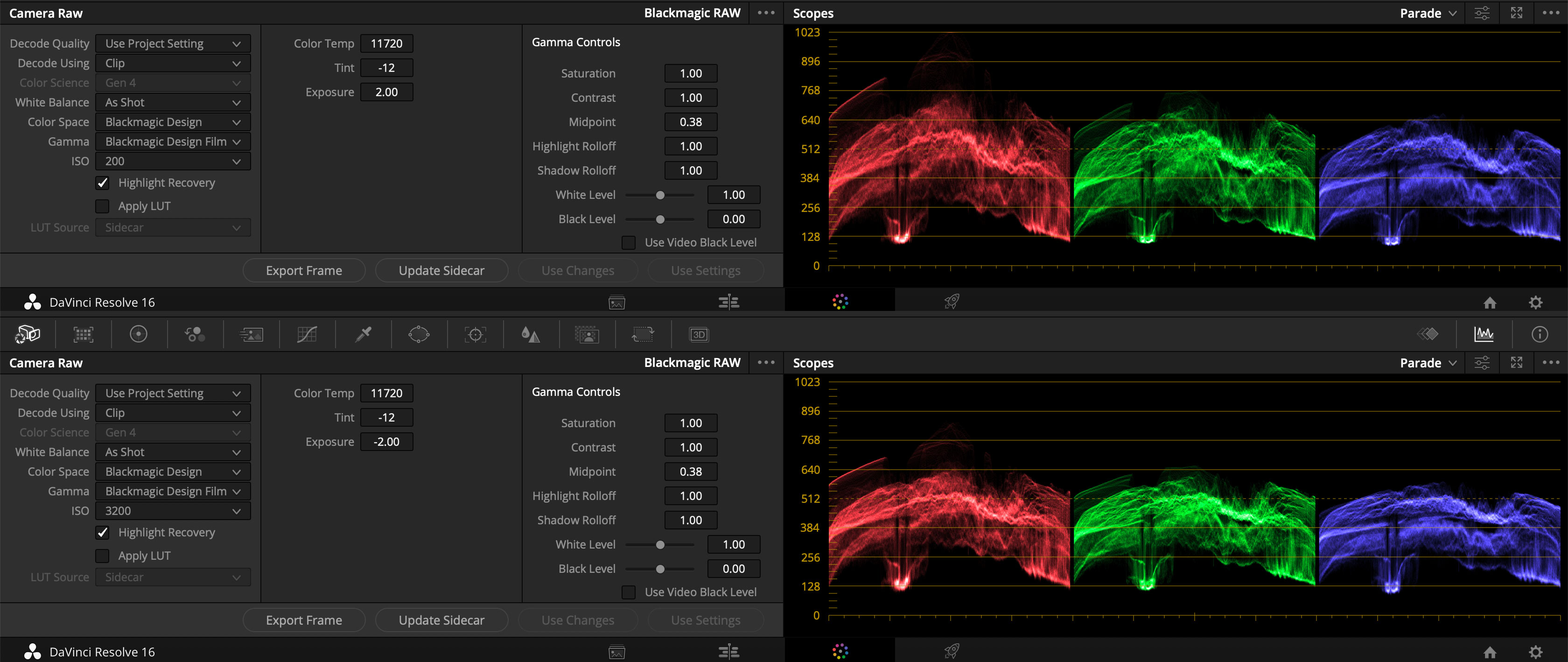This screenshot has width=1568, height=662.
Task: Uncheck Highlight Recovery in ISO 3200 panel
Action: coord(102,532)
